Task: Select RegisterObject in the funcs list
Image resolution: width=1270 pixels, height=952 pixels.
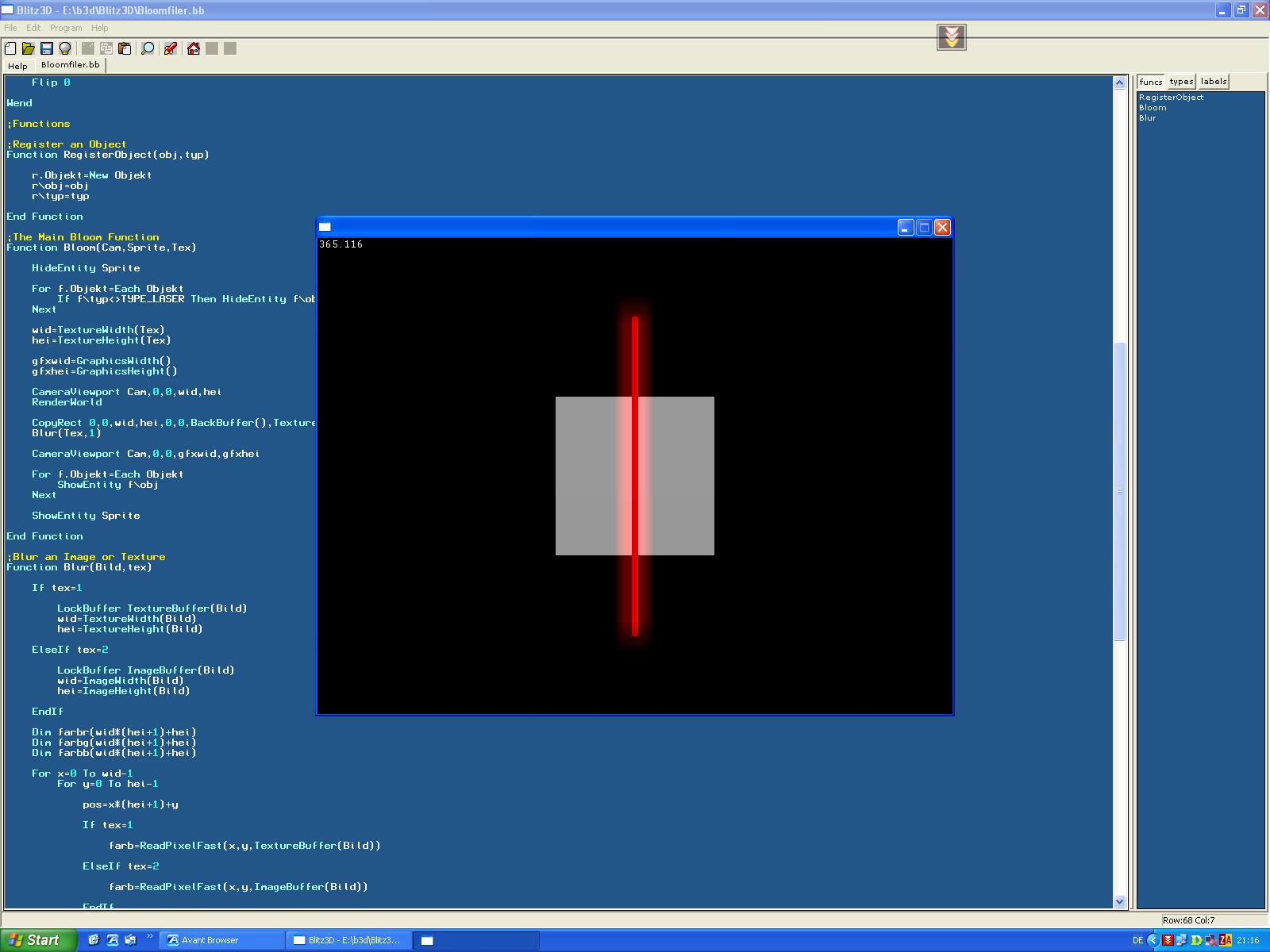Action: click(x=1171, y=98)
